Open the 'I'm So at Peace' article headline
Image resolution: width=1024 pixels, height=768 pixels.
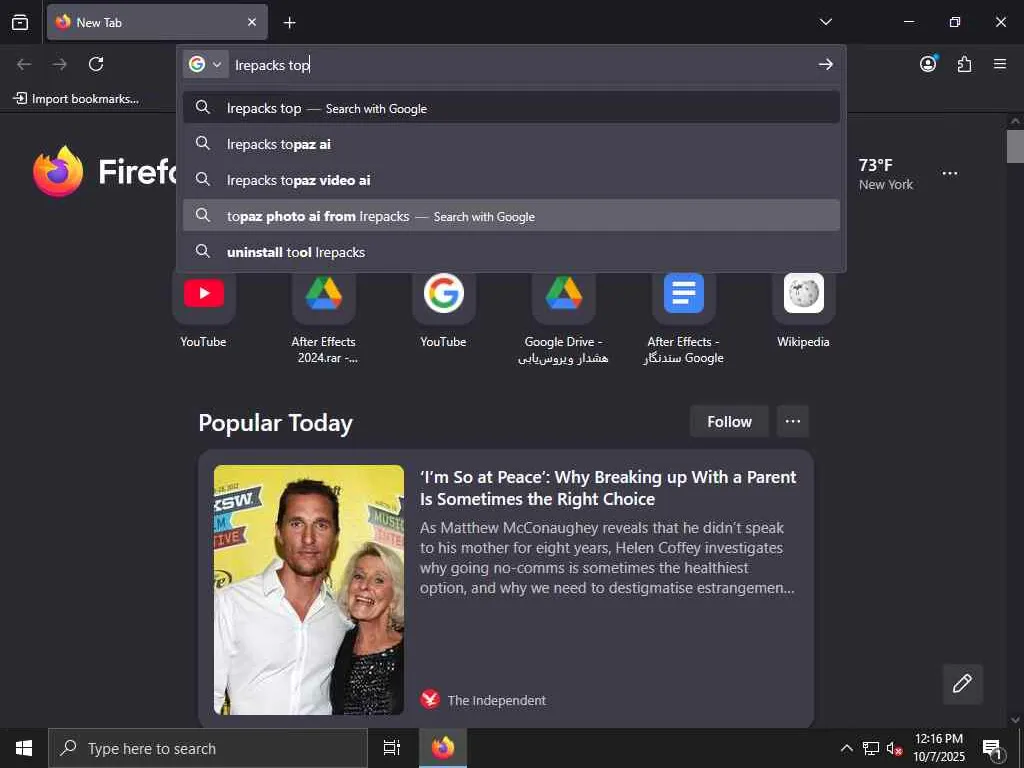tap(607, 488)
